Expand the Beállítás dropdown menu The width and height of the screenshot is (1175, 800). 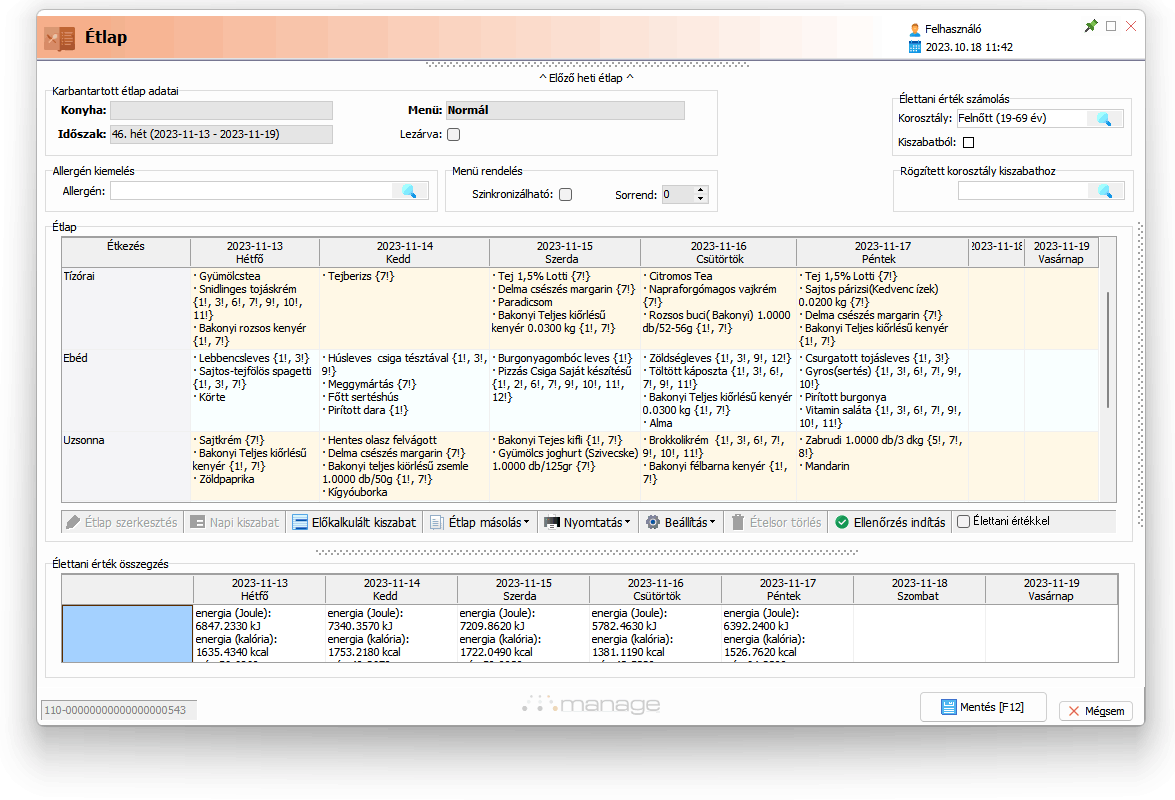[x=681, y=522]
